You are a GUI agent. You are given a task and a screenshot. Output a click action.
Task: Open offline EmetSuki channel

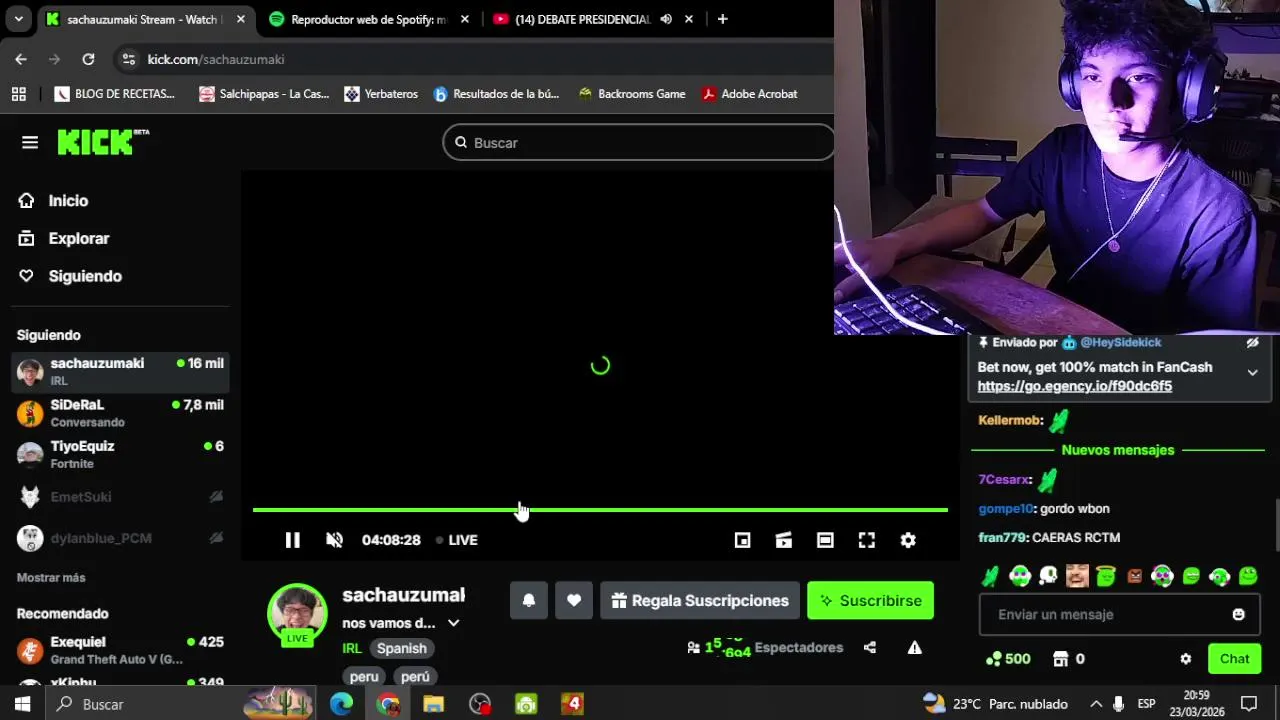tap(120, 497)
